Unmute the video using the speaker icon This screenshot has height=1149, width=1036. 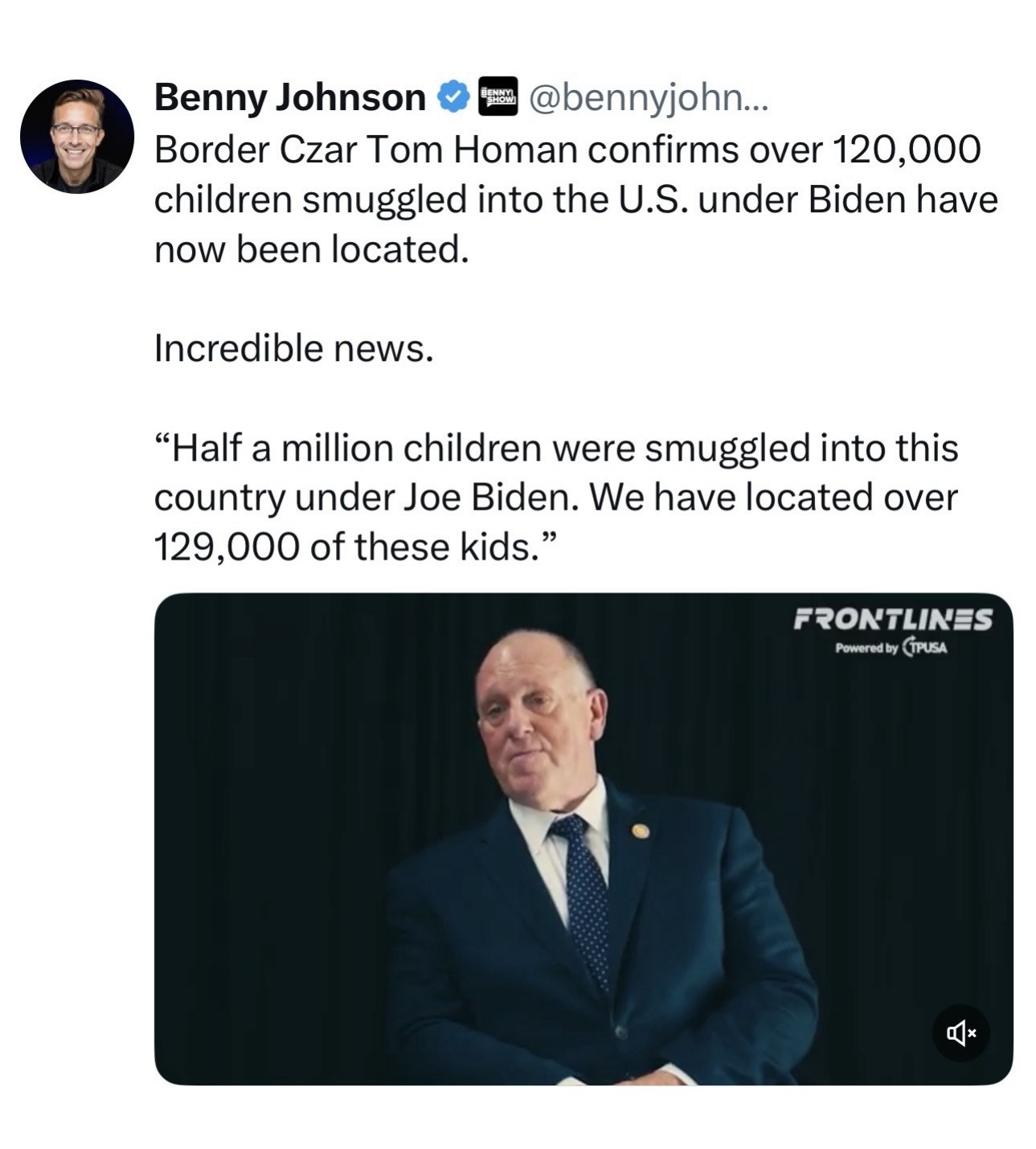tap(960, 1032)
